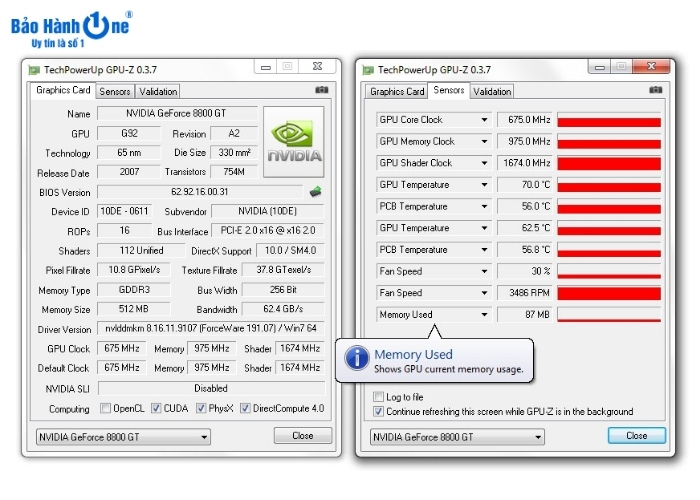
Task: Click the 1674.0 MHz shader clock value
Action: click(525, 163)
